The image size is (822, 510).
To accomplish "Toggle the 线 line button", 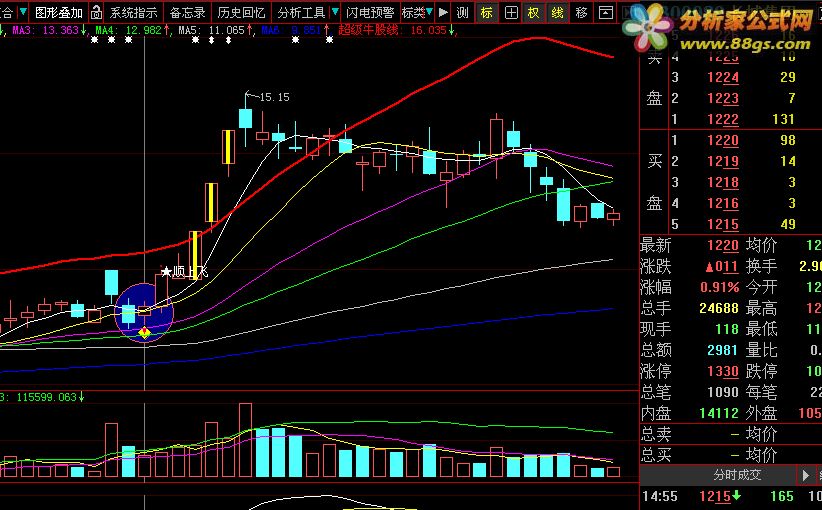I will (x=557, y=12).
